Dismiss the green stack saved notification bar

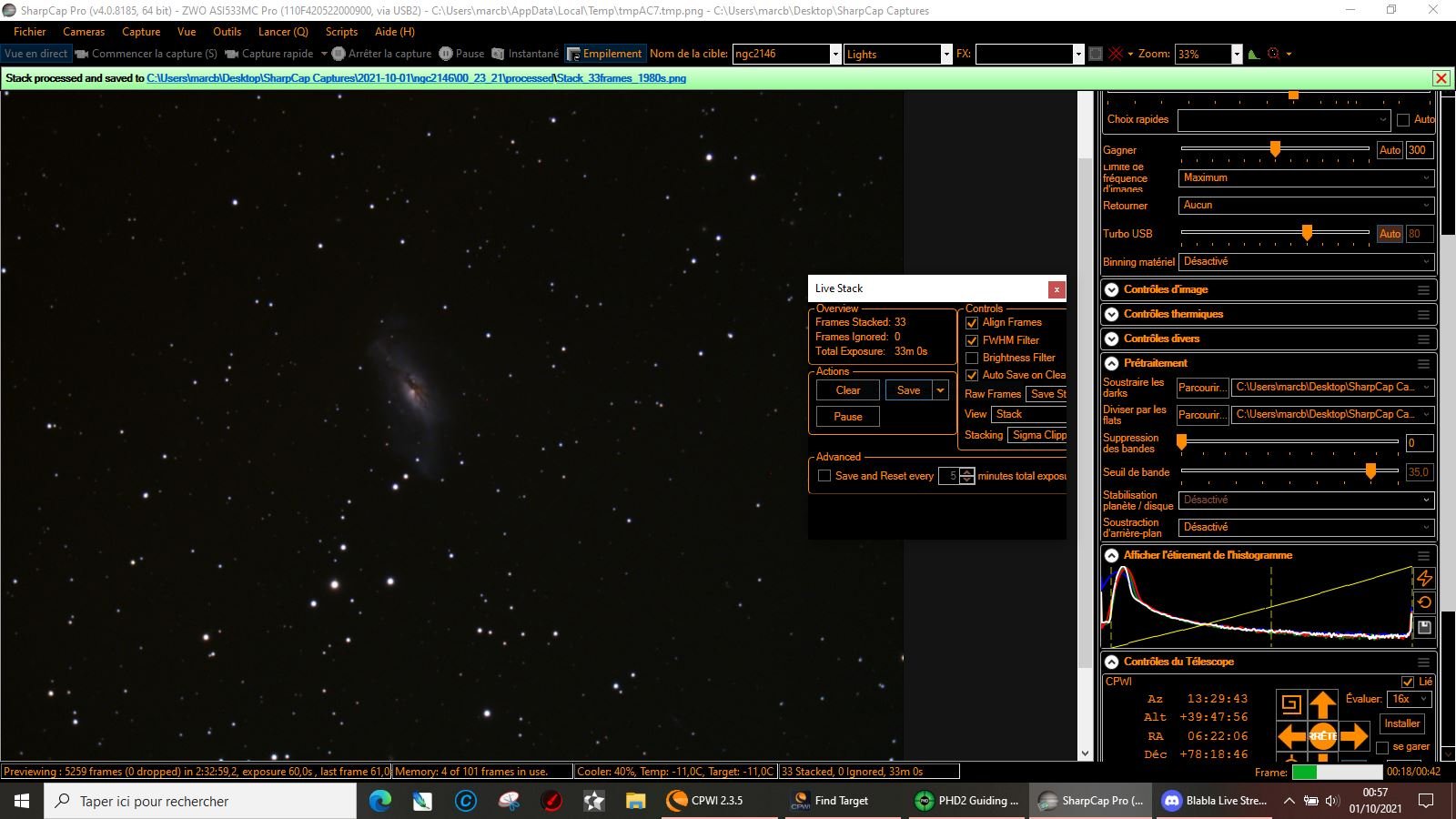(x=1441, y=78)
